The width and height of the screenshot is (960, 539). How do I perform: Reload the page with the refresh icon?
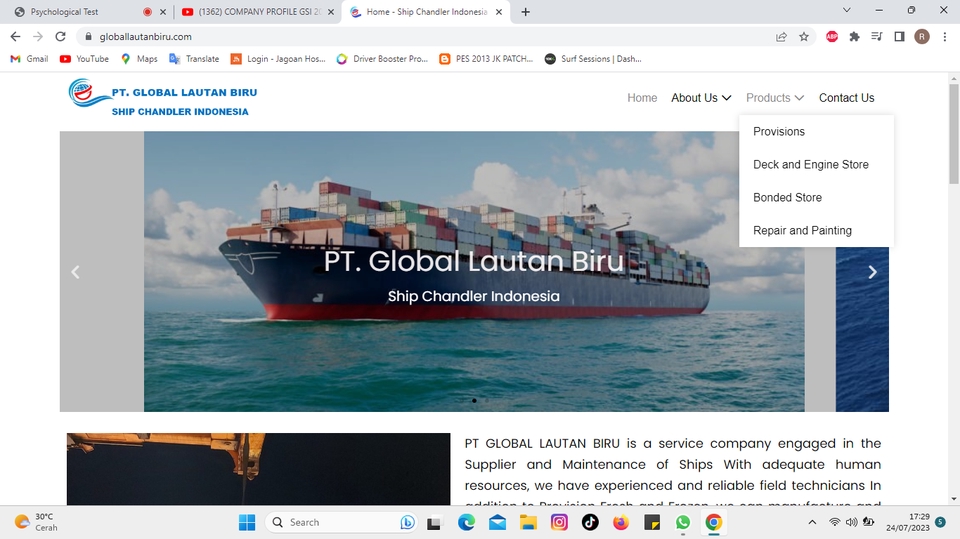[60, 37]
